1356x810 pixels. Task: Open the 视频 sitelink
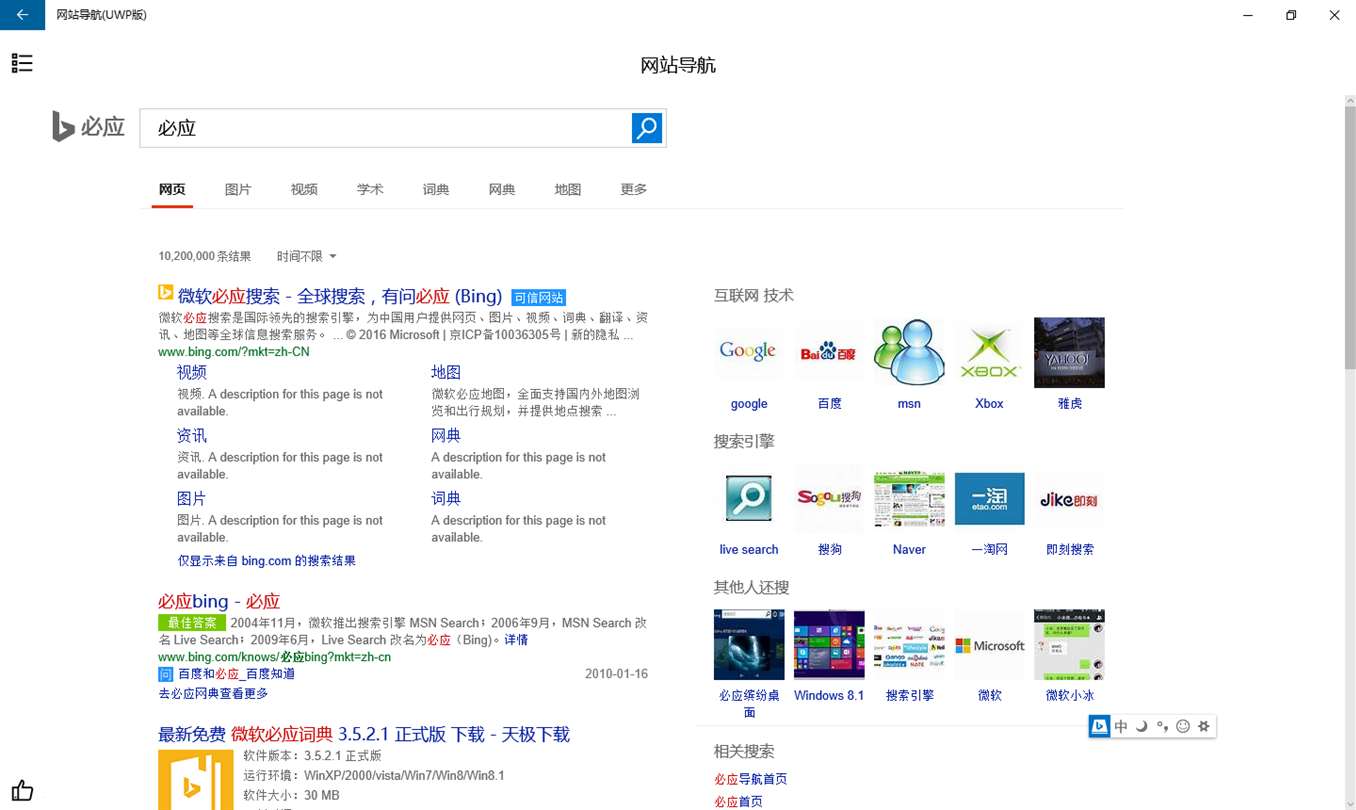pos(192,372)
